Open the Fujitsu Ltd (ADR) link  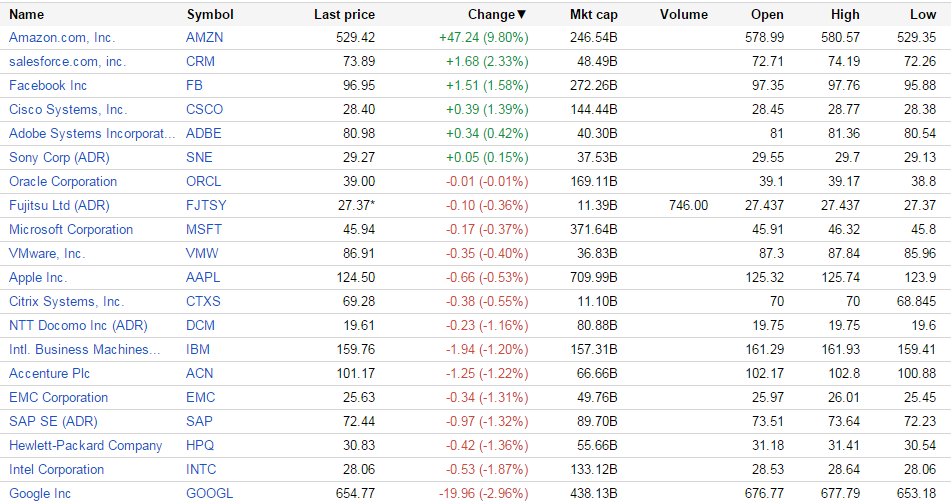click(x=59, y=205)
